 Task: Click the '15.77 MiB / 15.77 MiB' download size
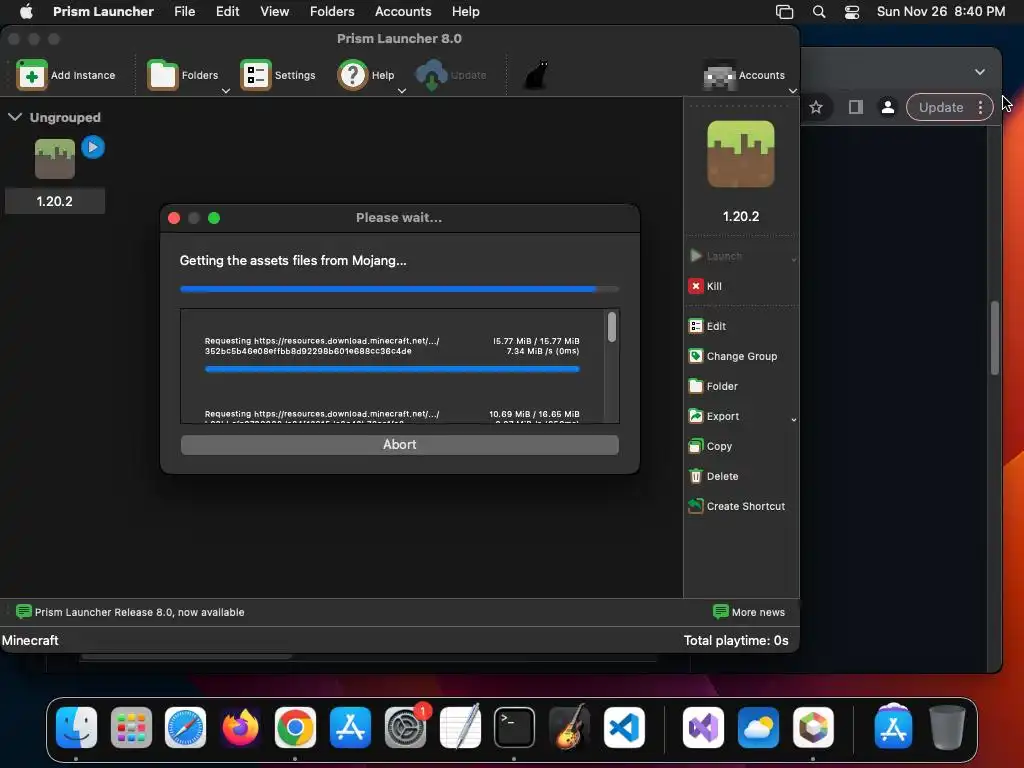[536, 341]
